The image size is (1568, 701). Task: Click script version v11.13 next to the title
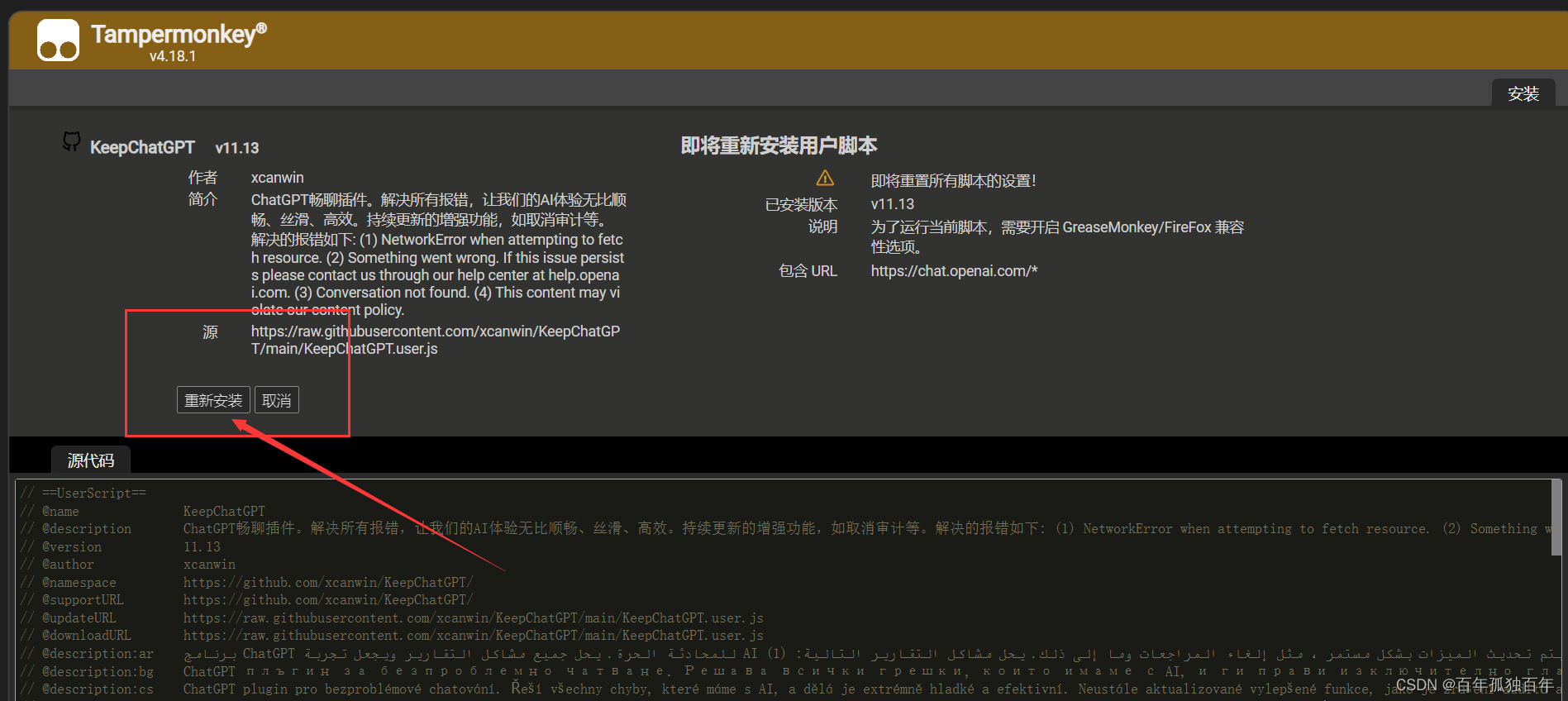pyautogui.click(x=237, y=148)
